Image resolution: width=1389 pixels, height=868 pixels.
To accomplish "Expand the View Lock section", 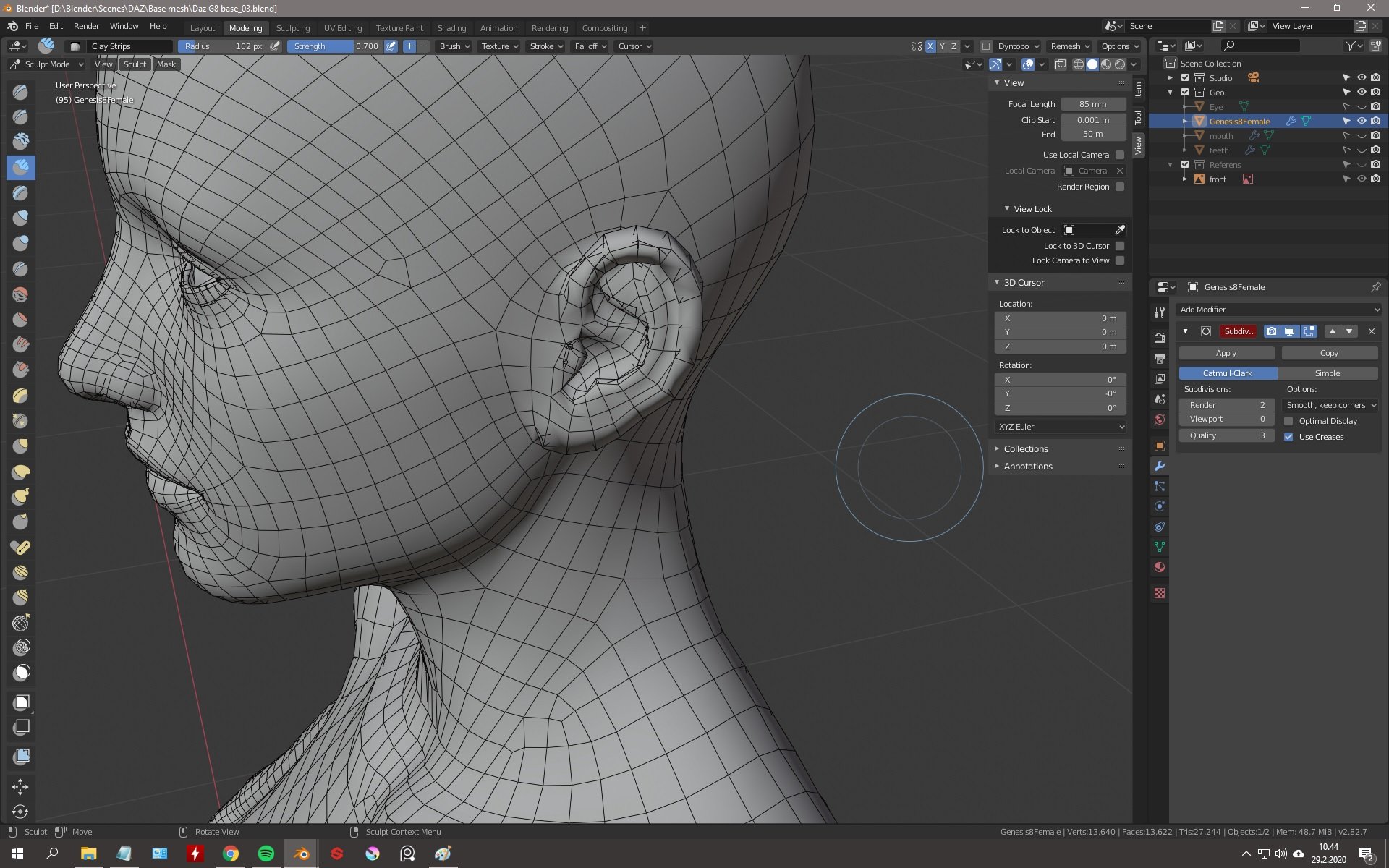I will [1007, 208].
